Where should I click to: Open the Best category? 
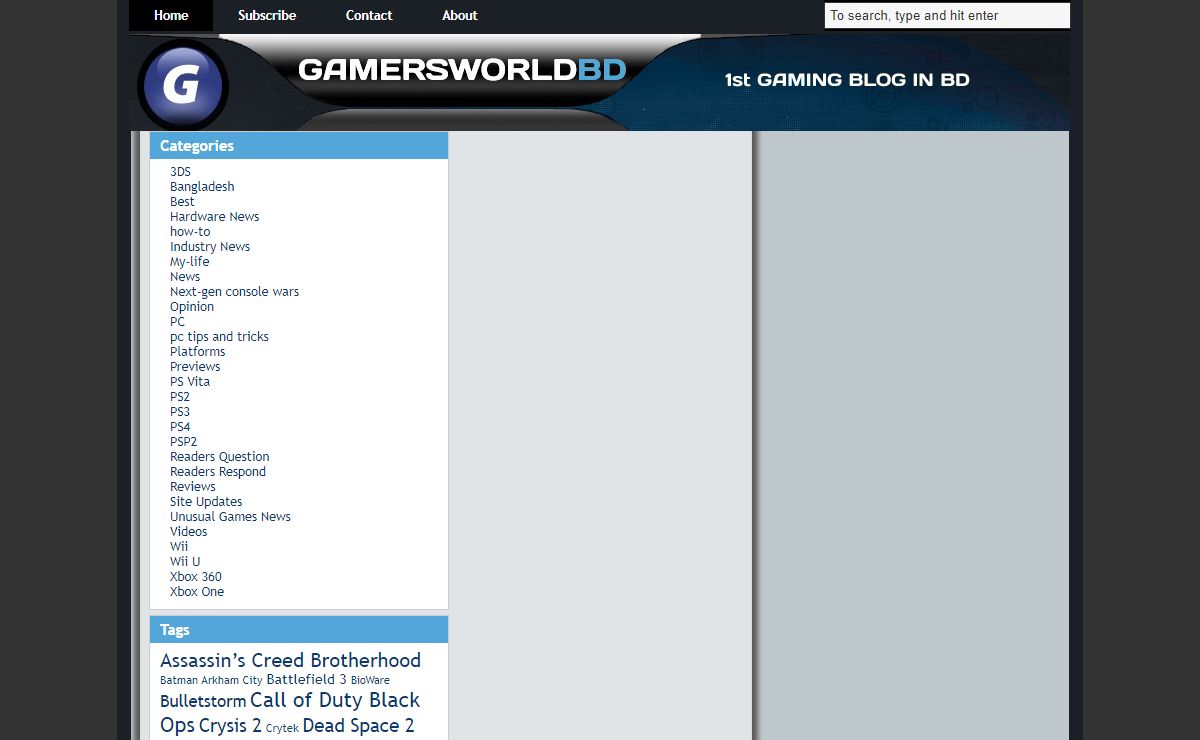[182, 202]
